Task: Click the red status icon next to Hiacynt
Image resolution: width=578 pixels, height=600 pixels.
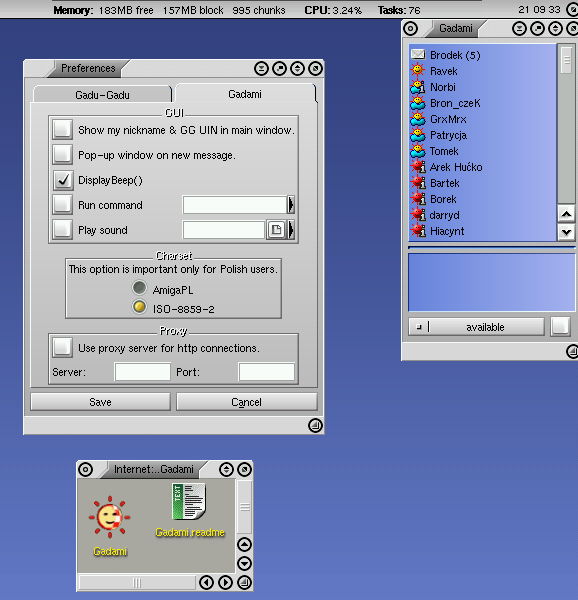Action: point(418,231)
